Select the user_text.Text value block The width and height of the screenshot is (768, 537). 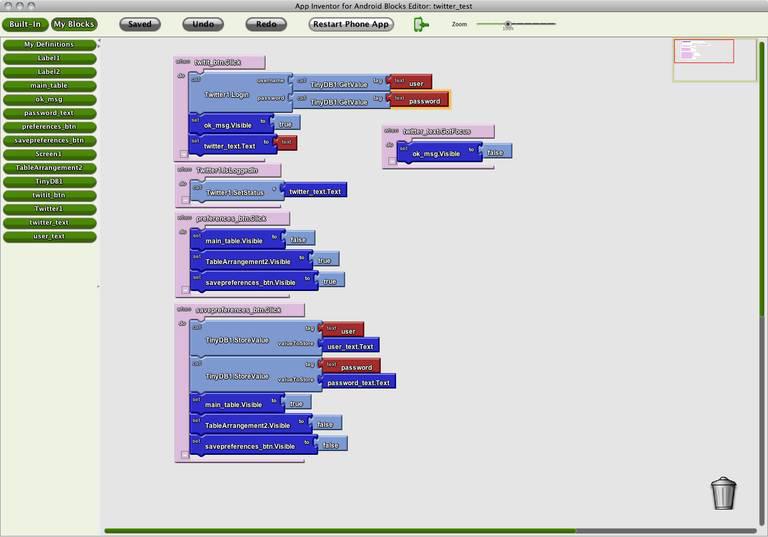coord(349,346)
